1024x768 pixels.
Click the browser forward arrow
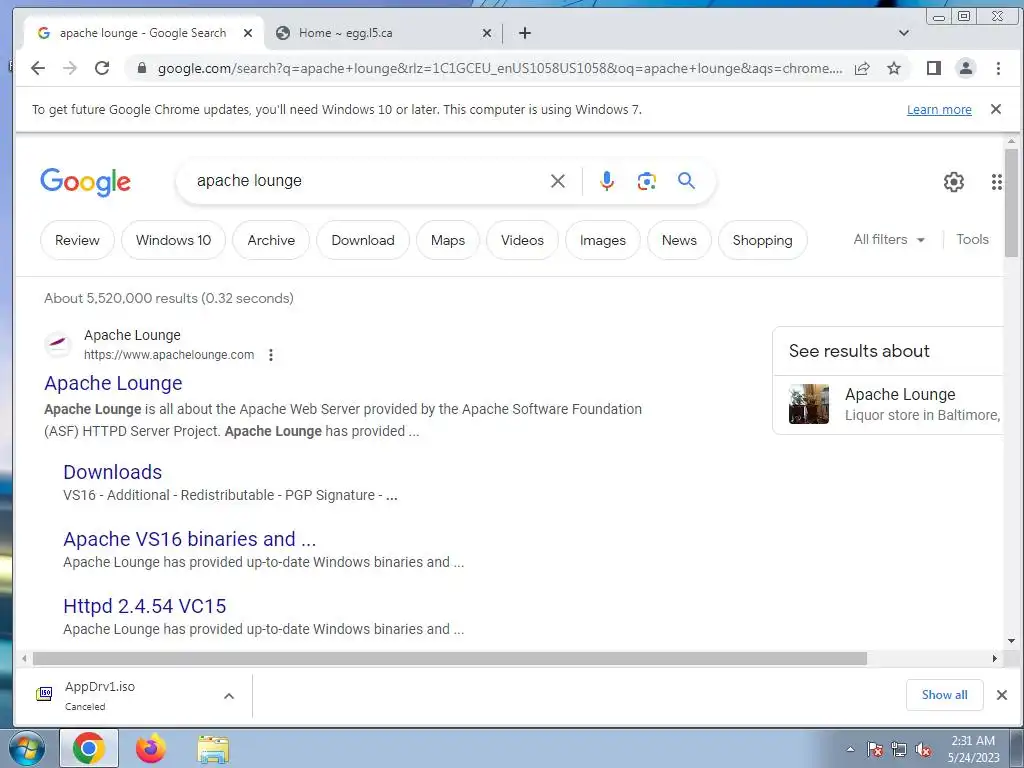(x=70, y=68)
